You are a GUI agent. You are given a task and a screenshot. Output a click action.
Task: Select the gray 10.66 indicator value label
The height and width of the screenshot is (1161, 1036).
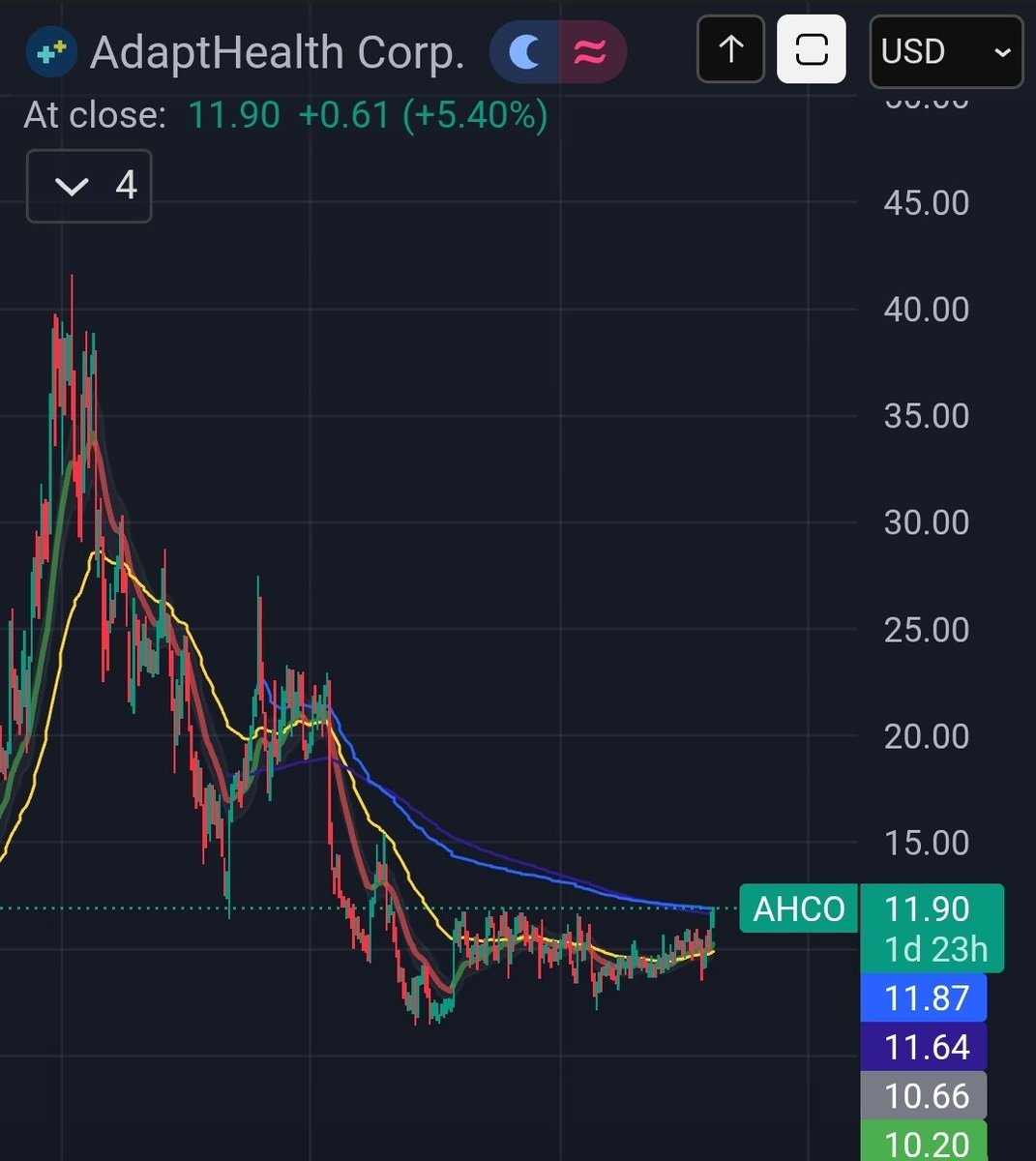point(924,1096)
